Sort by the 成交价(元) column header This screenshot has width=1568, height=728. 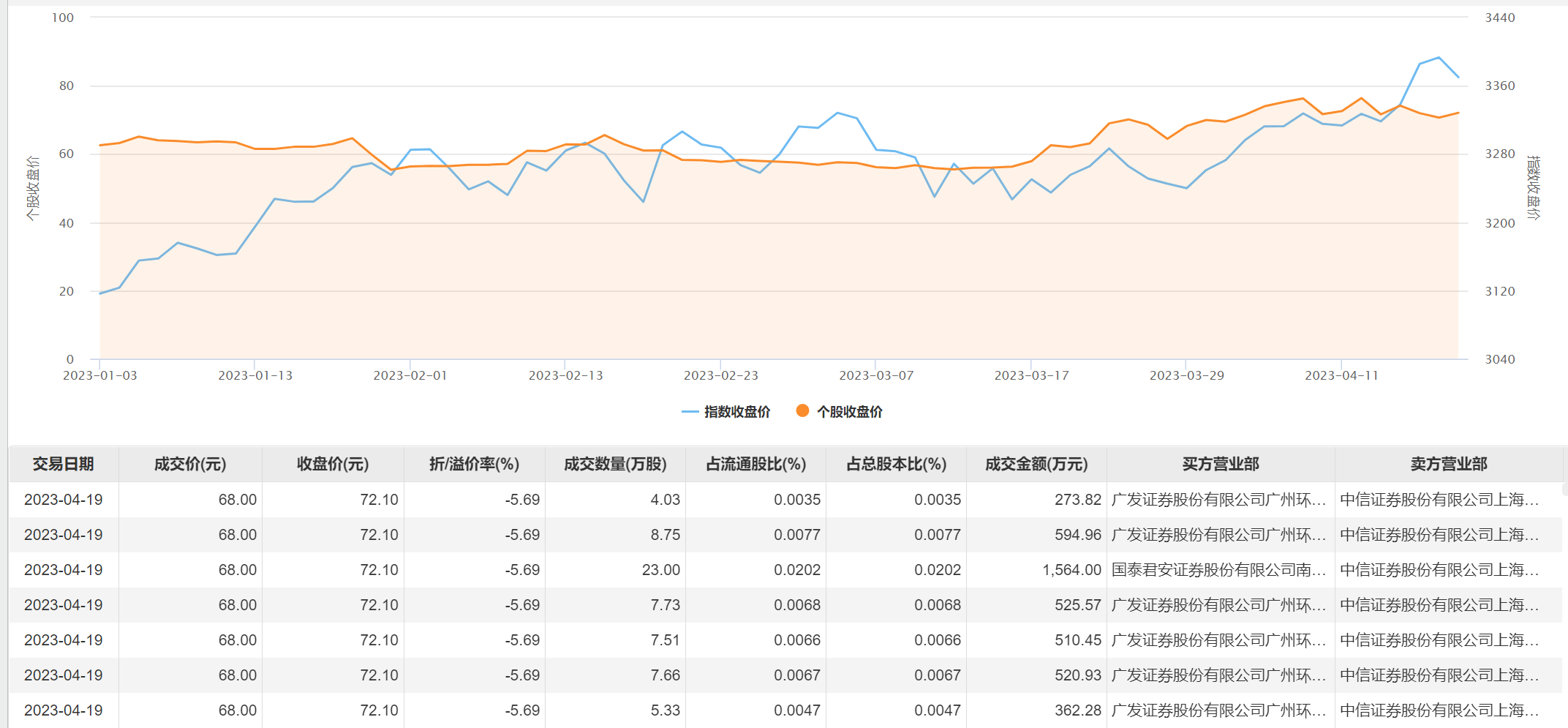(190, 465)
